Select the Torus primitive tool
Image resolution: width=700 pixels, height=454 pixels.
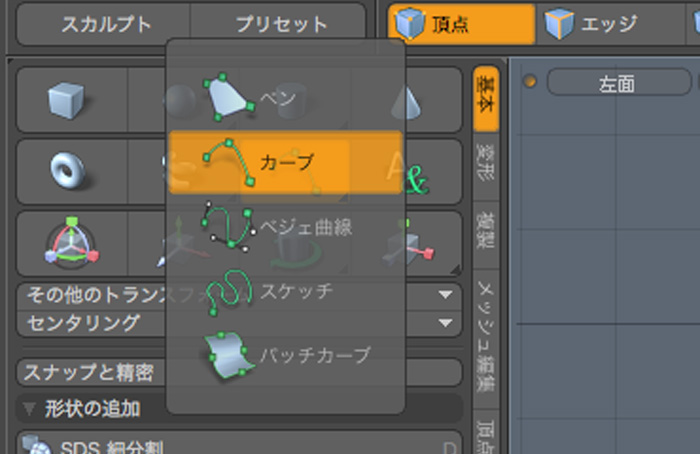click(66, 170)
